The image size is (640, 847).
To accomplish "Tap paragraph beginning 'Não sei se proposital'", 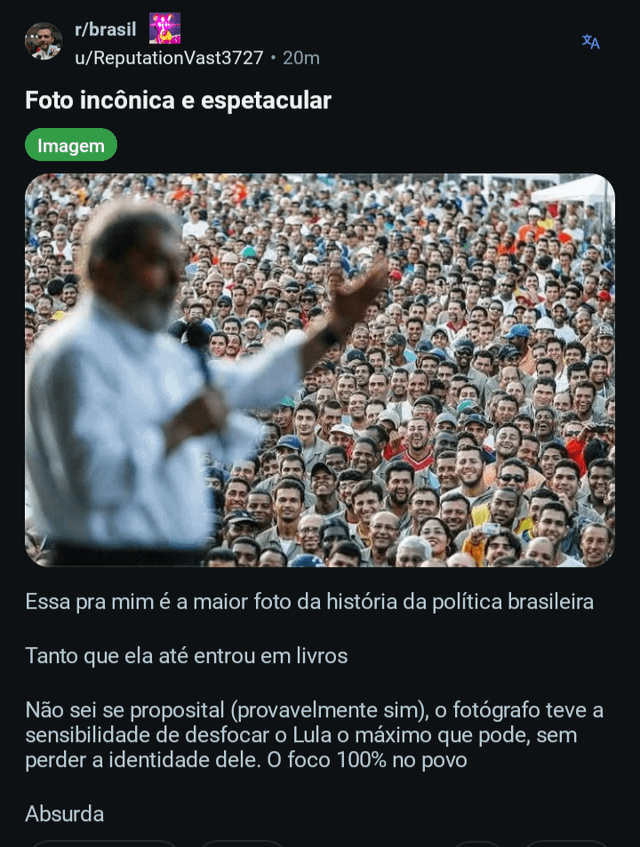I will click(x=314, y=735).
